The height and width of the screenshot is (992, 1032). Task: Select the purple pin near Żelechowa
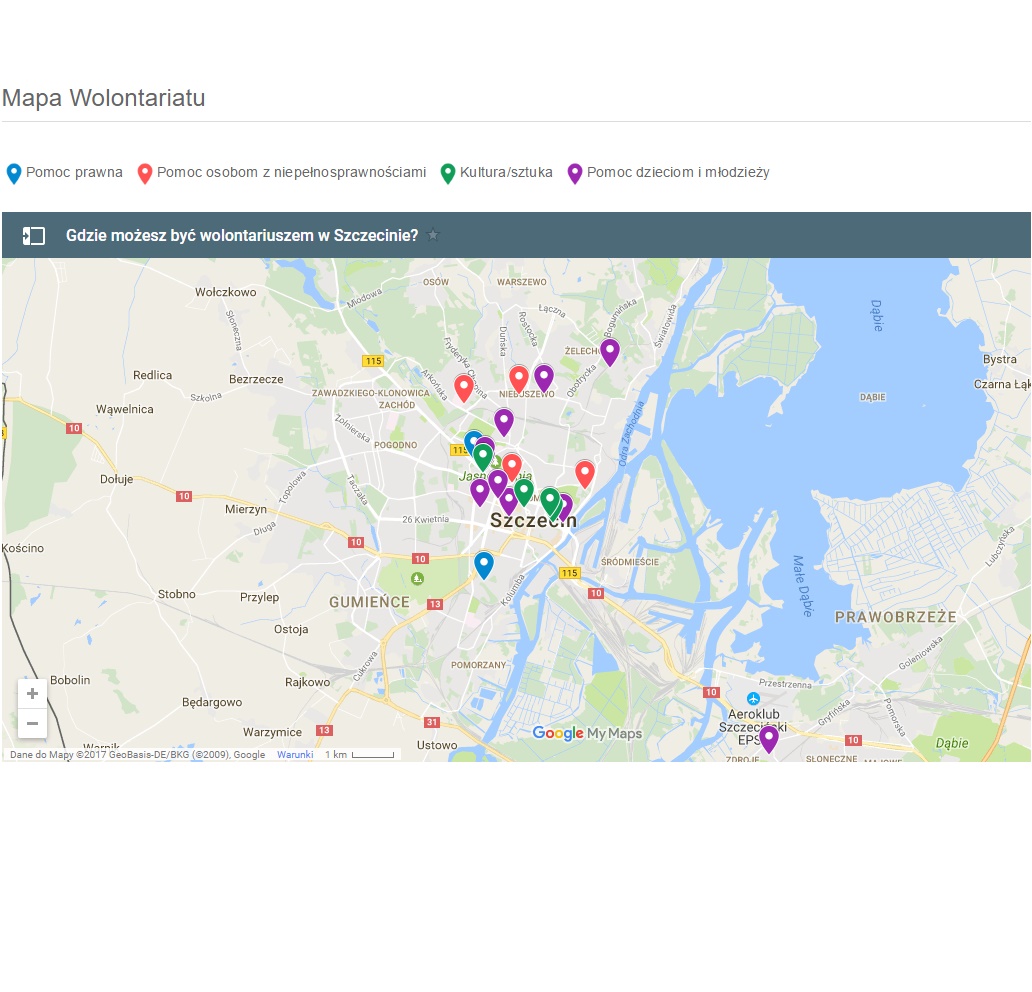point(610,352)
